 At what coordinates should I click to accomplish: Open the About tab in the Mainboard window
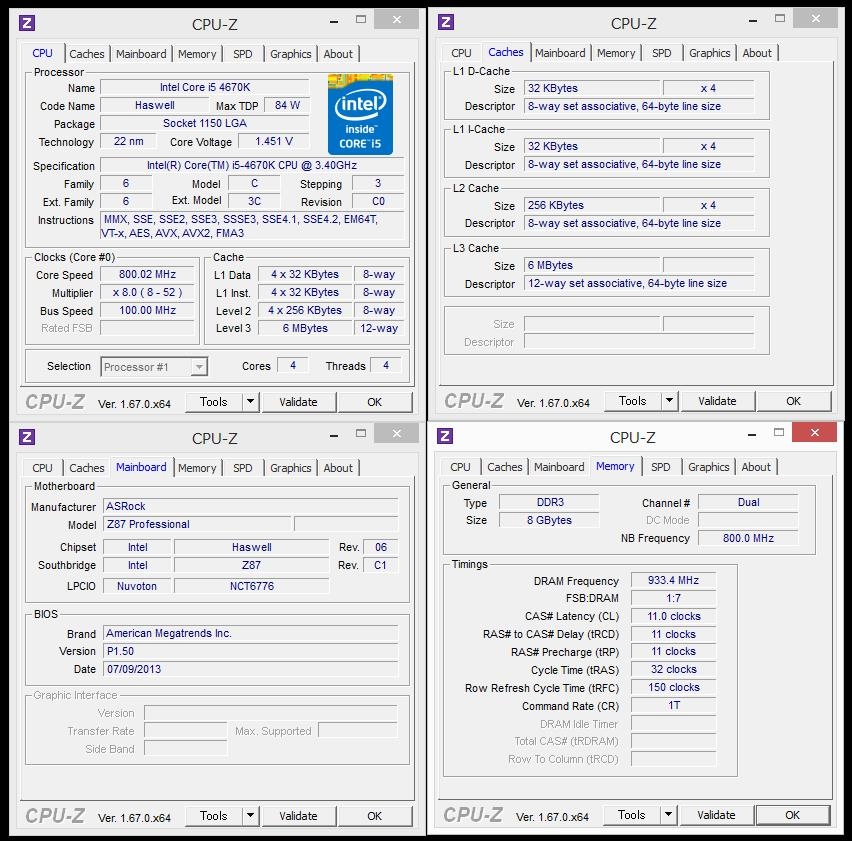338,468
